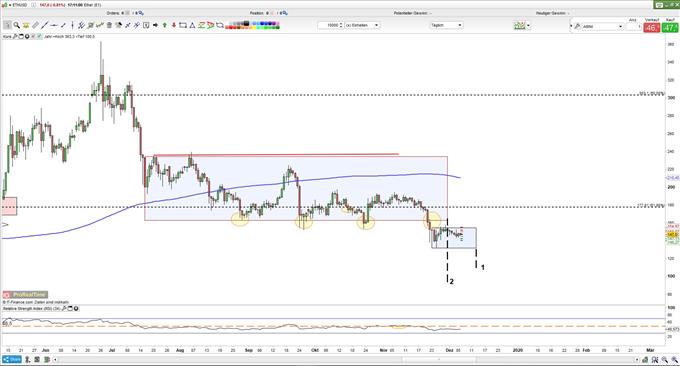
Task: Click the wrench icon left of the order type box
Action: coord(578,26)
